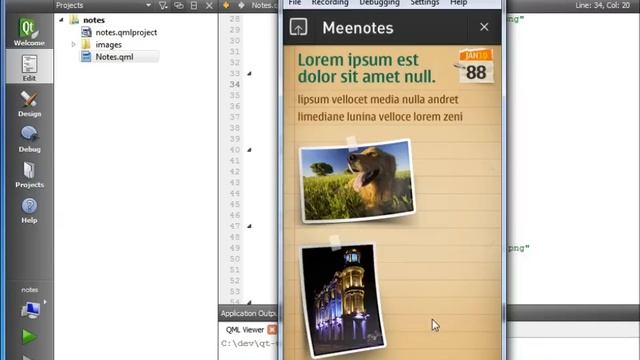Click the 'Line: 34, Col: 20' indicator
The height and width of the screenshot is (360, 640).
(602, 5)
